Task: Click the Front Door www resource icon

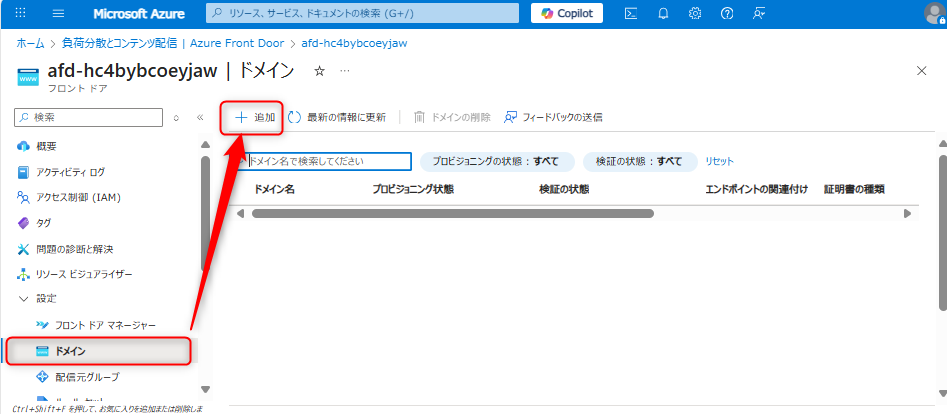Action: [x=27, y=77]
